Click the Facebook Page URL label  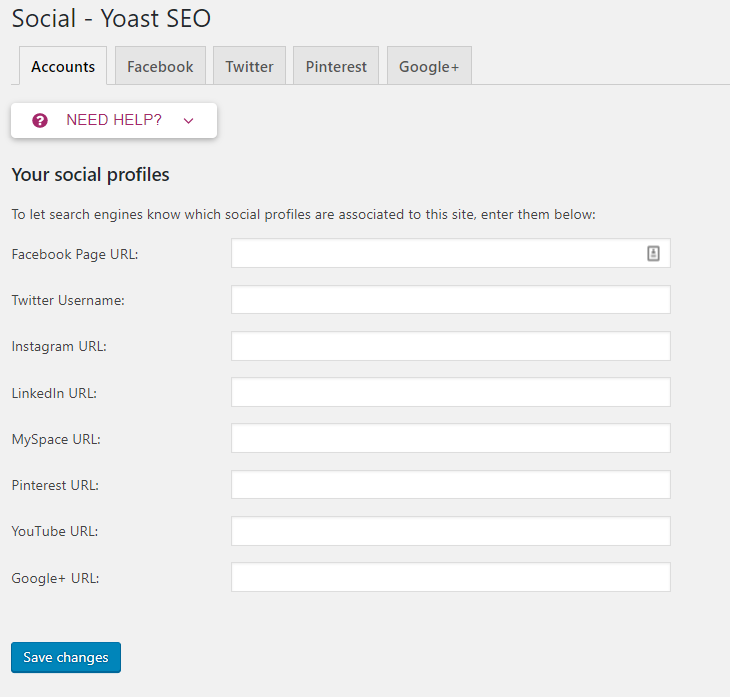point(75,254)
